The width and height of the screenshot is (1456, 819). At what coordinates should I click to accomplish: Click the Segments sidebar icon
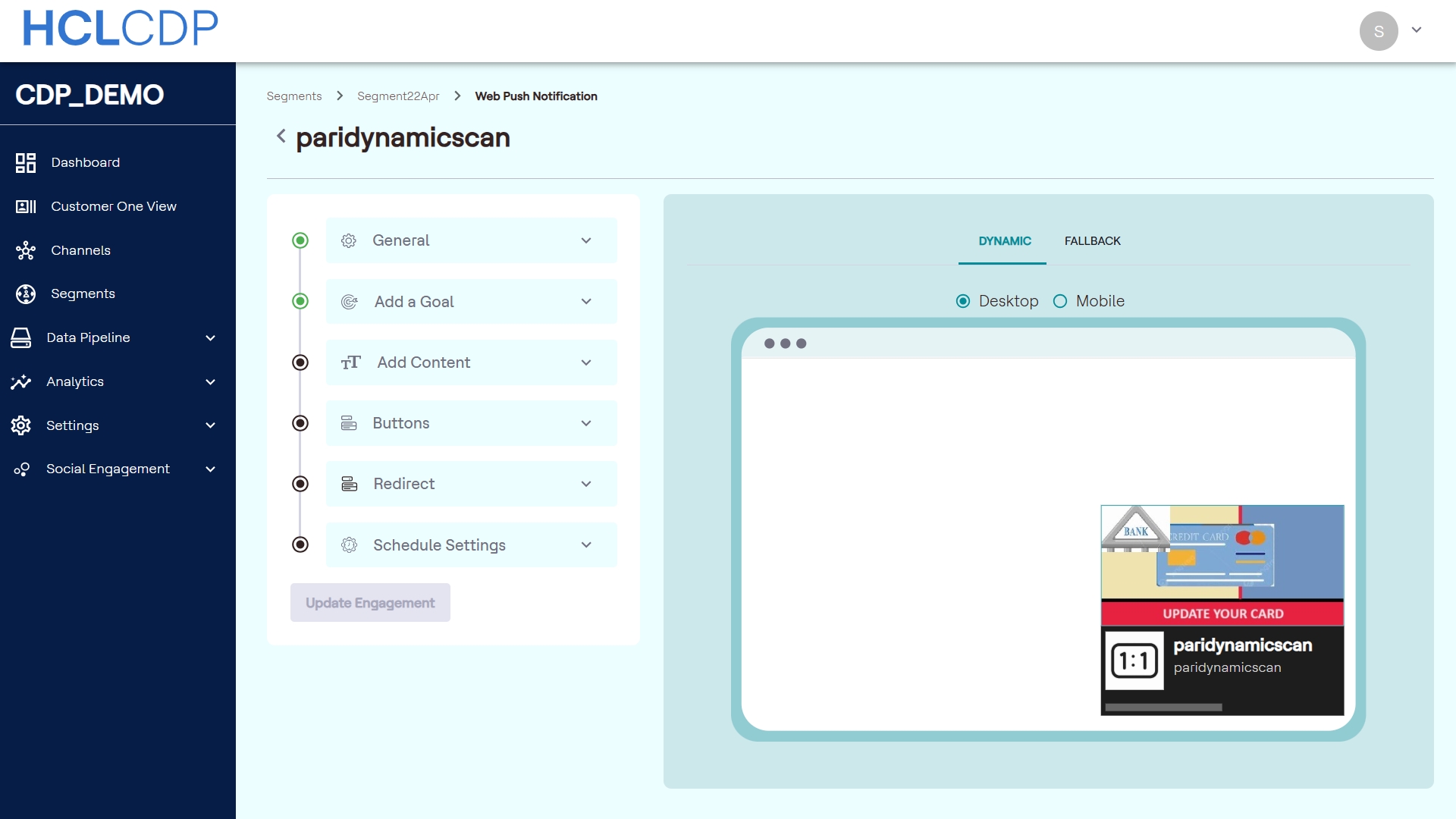click(x=26, y=294)
